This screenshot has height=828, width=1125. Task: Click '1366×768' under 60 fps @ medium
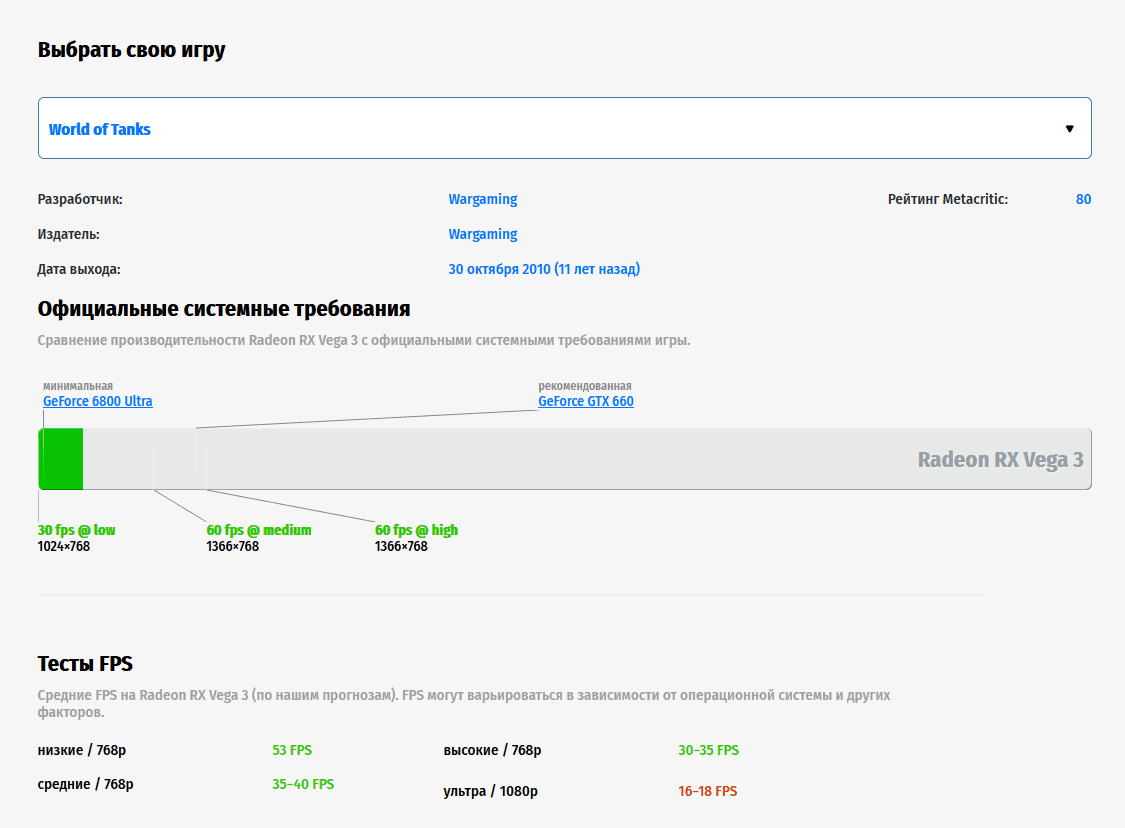[x=232, y=547]
